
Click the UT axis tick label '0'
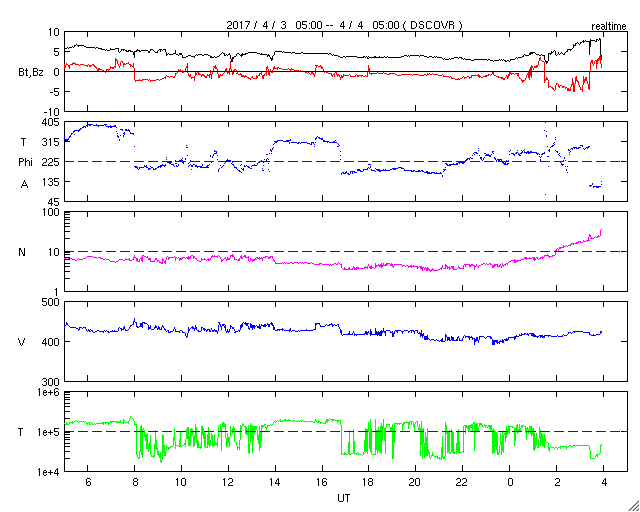(x=510, y=482)
